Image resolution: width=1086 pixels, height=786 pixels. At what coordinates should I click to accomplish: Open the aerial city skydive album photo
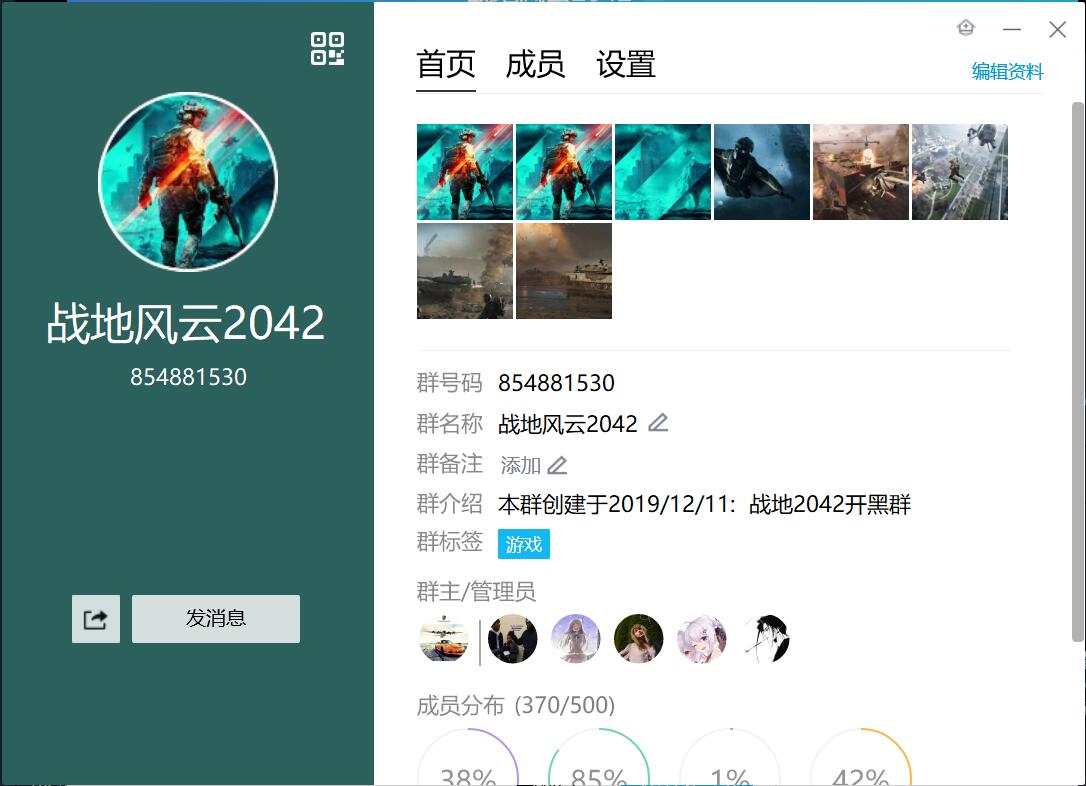coord(960,172)
